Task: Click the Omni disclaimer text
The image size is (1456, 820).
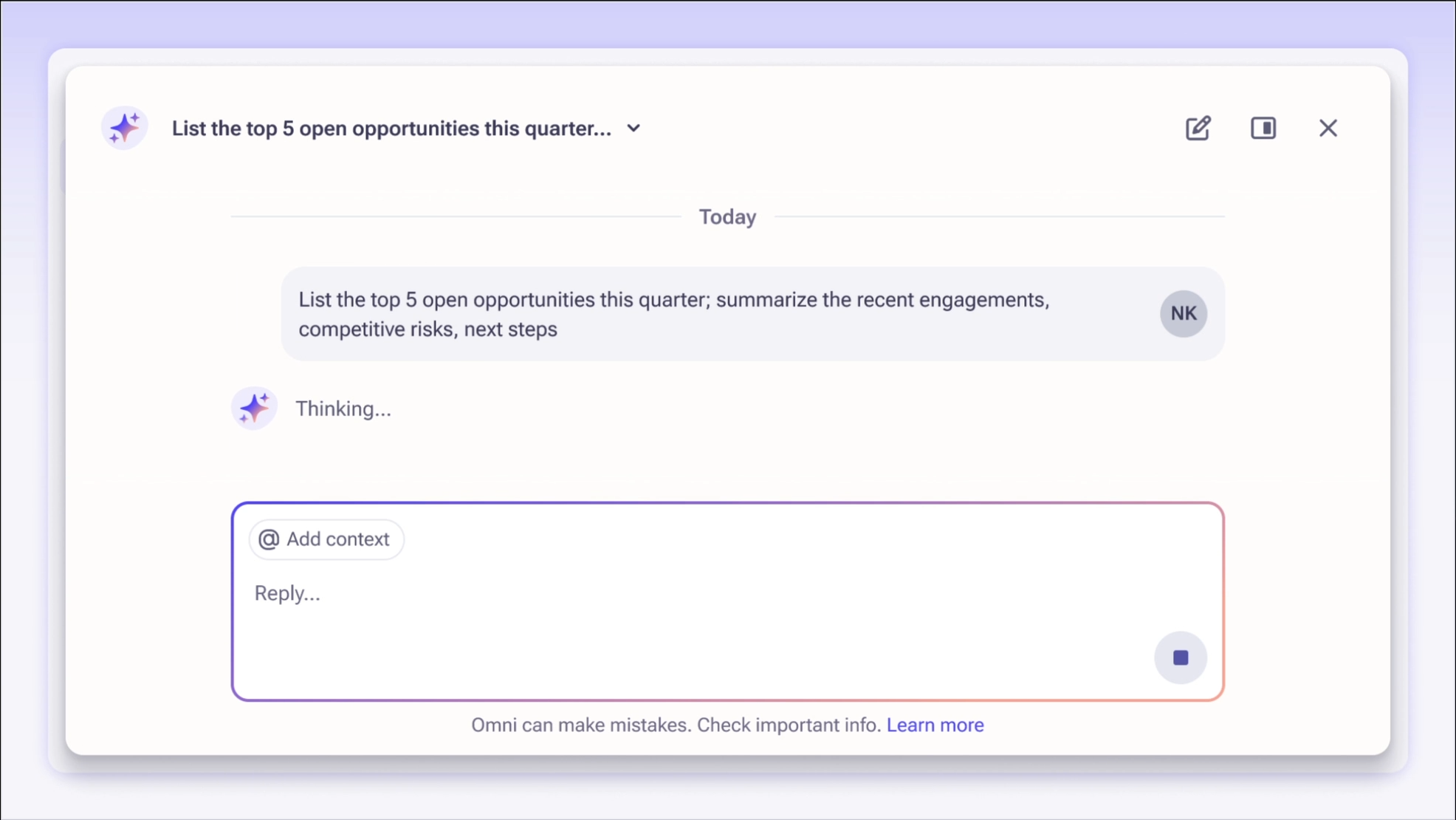Action: tap(676, 725)
